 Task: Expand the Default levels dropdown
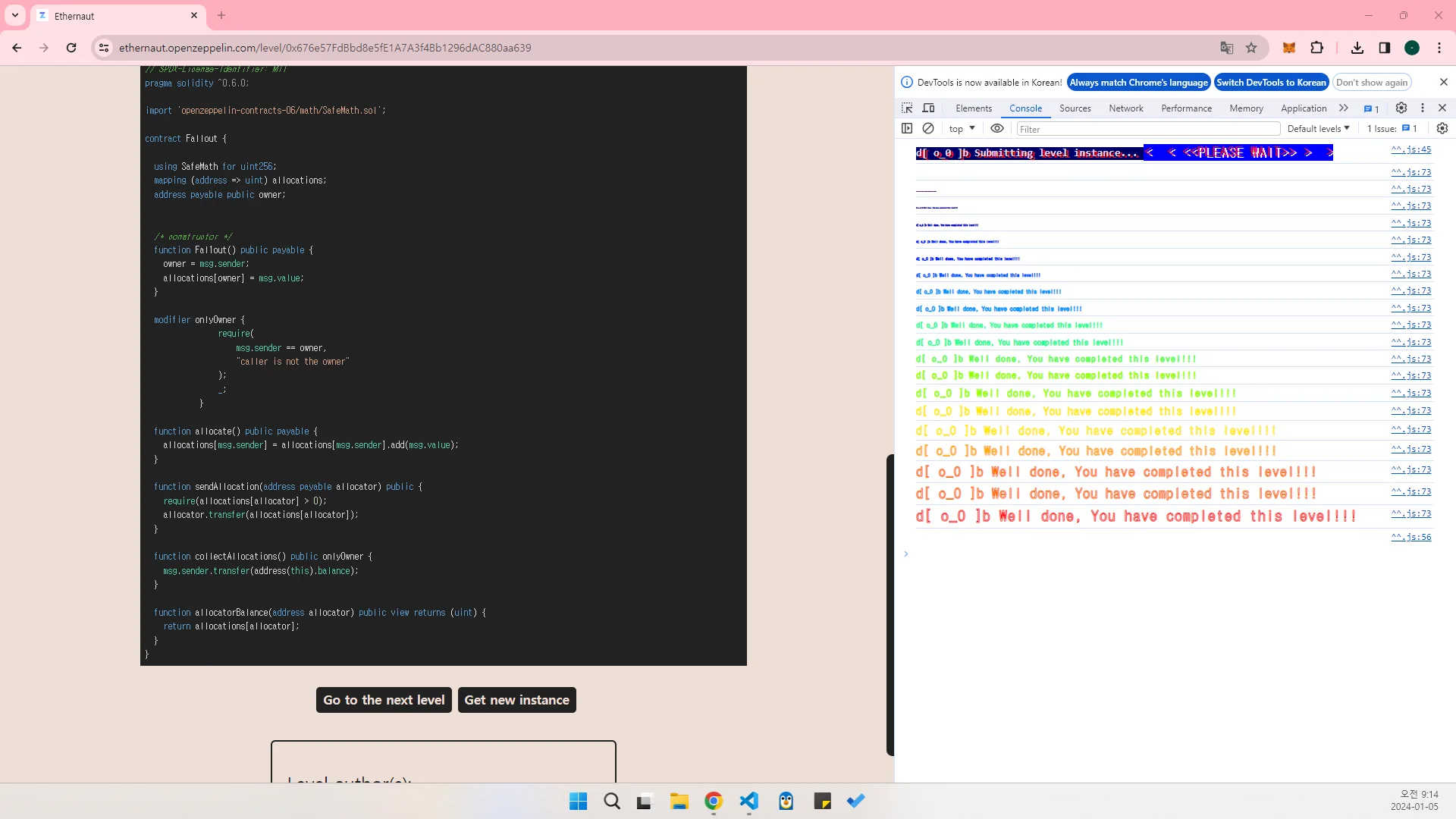pyautogui.click(x=1318, y=128)
